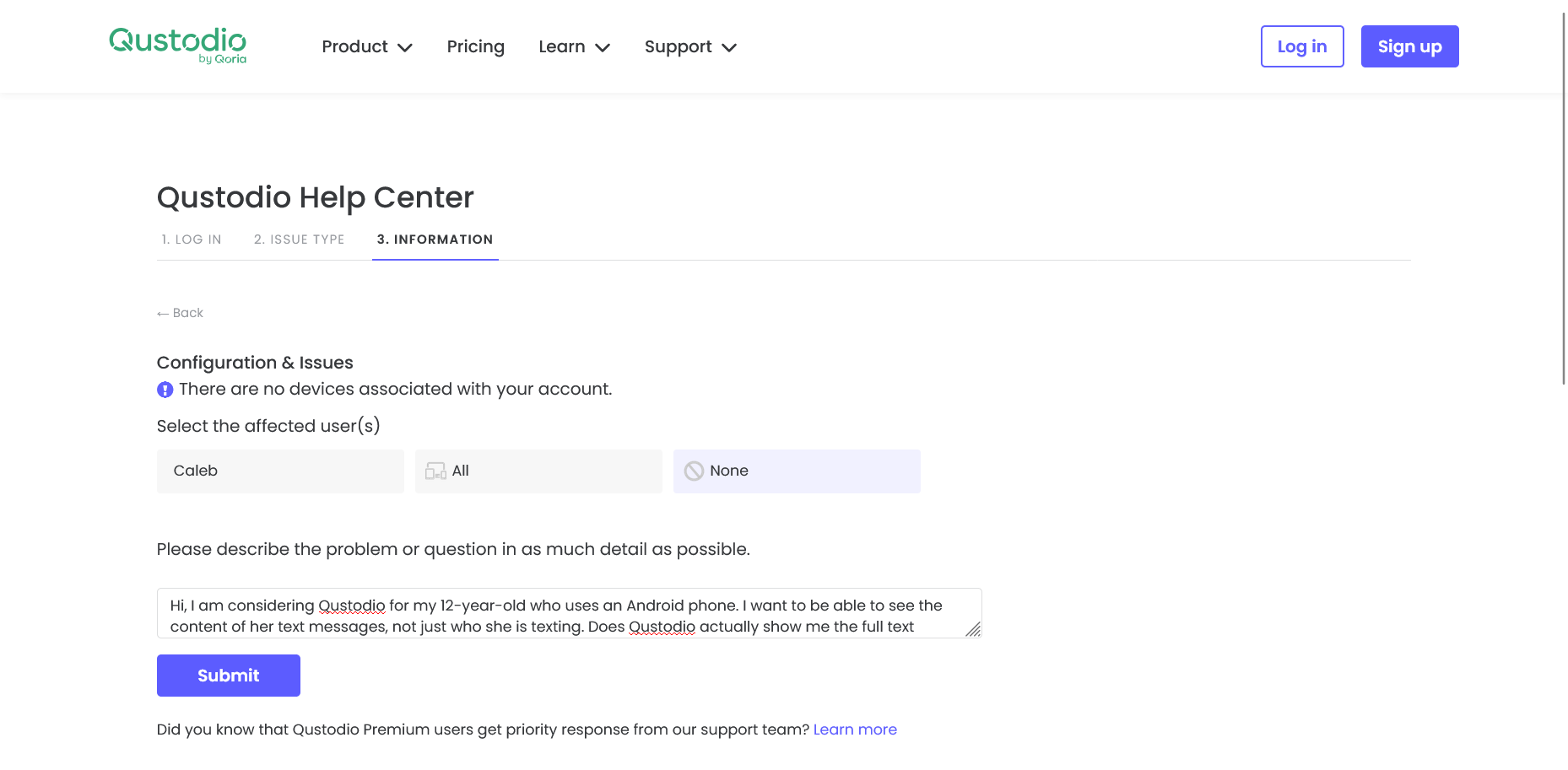The image size is (1568, 770).
Task: Click the Log in button
Action: [x=1302, y=46]
